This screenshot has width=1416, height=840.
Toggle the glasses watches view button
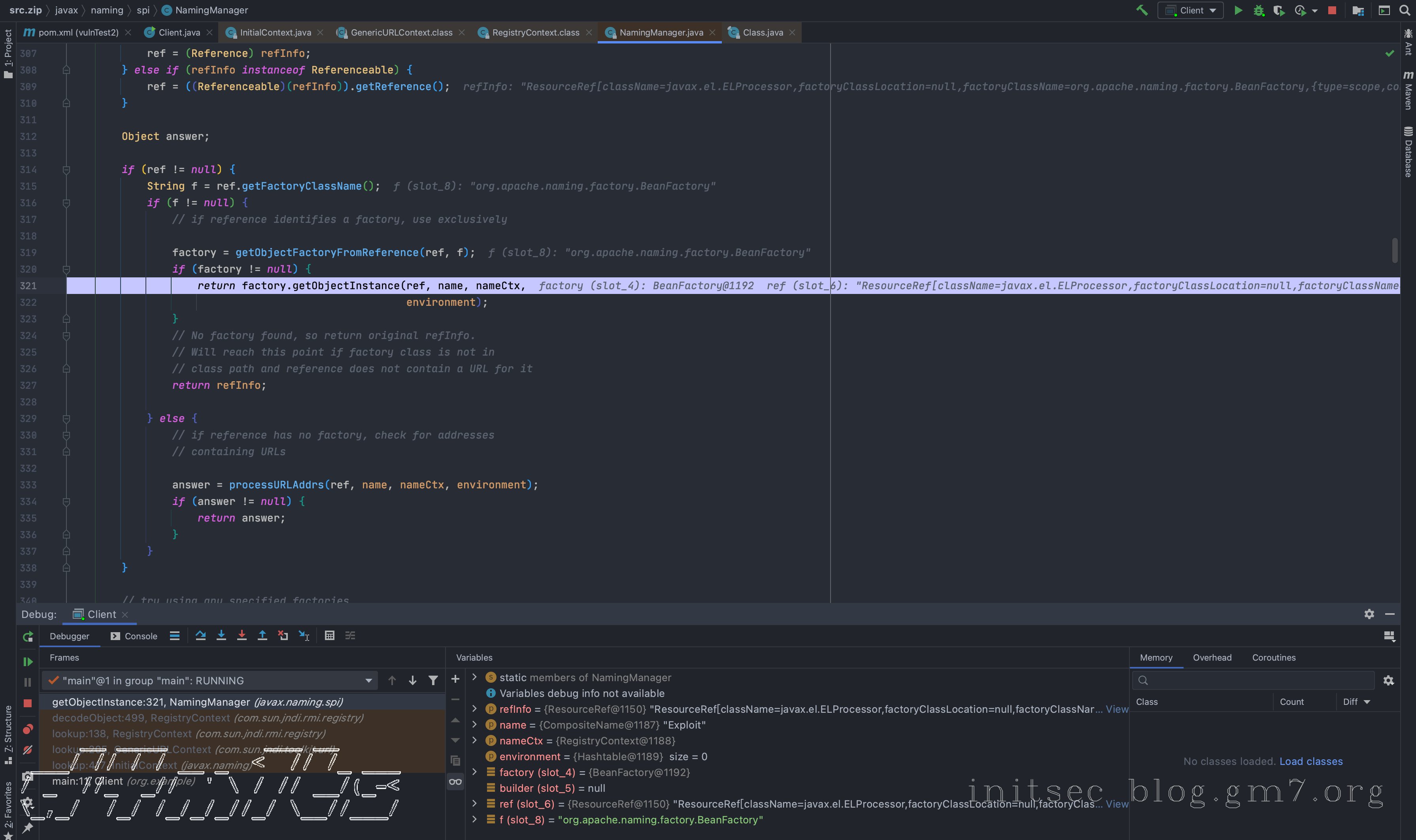tap(455, 782)
